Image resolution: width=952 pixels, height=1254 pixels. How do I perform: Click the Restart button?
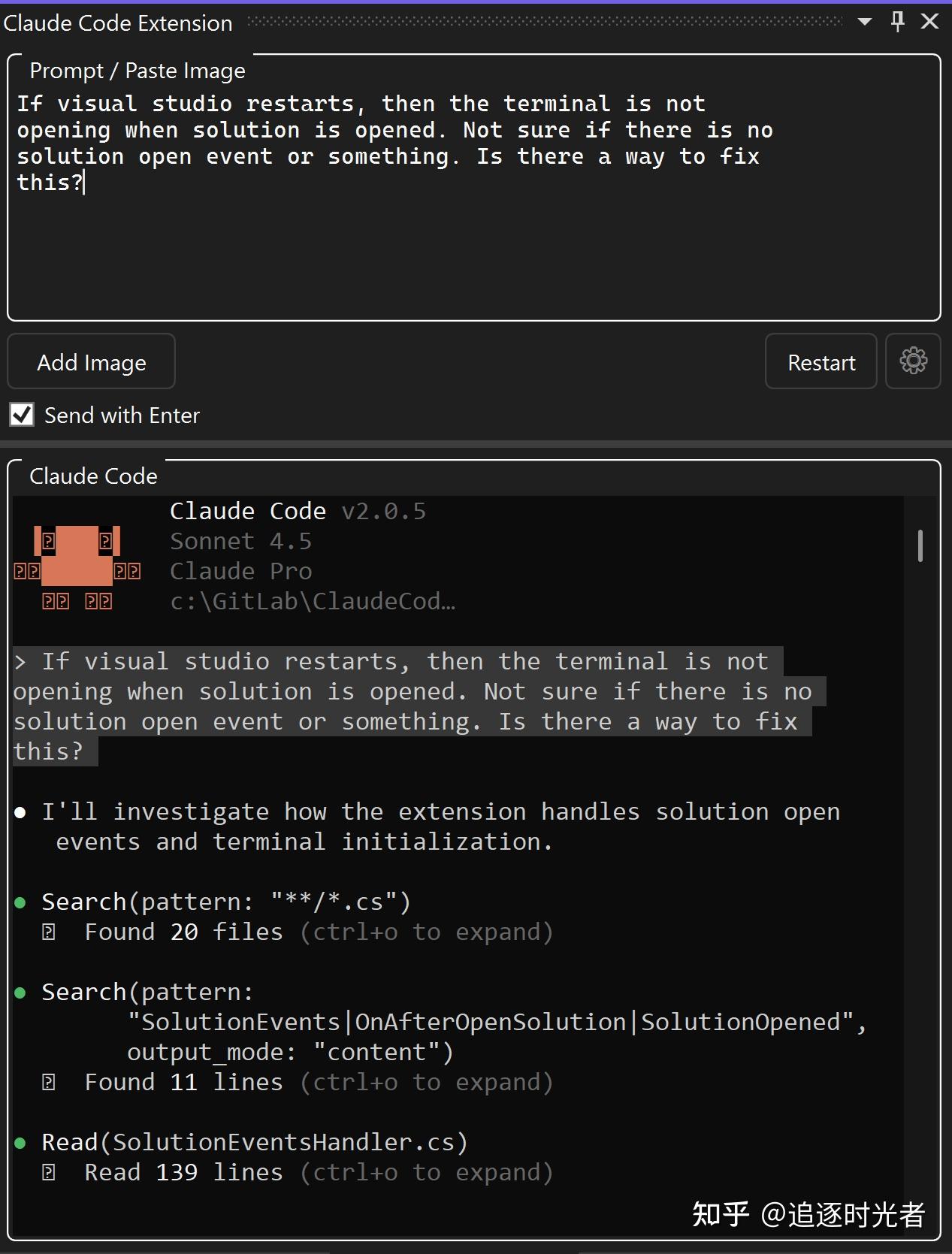point(821,361)
